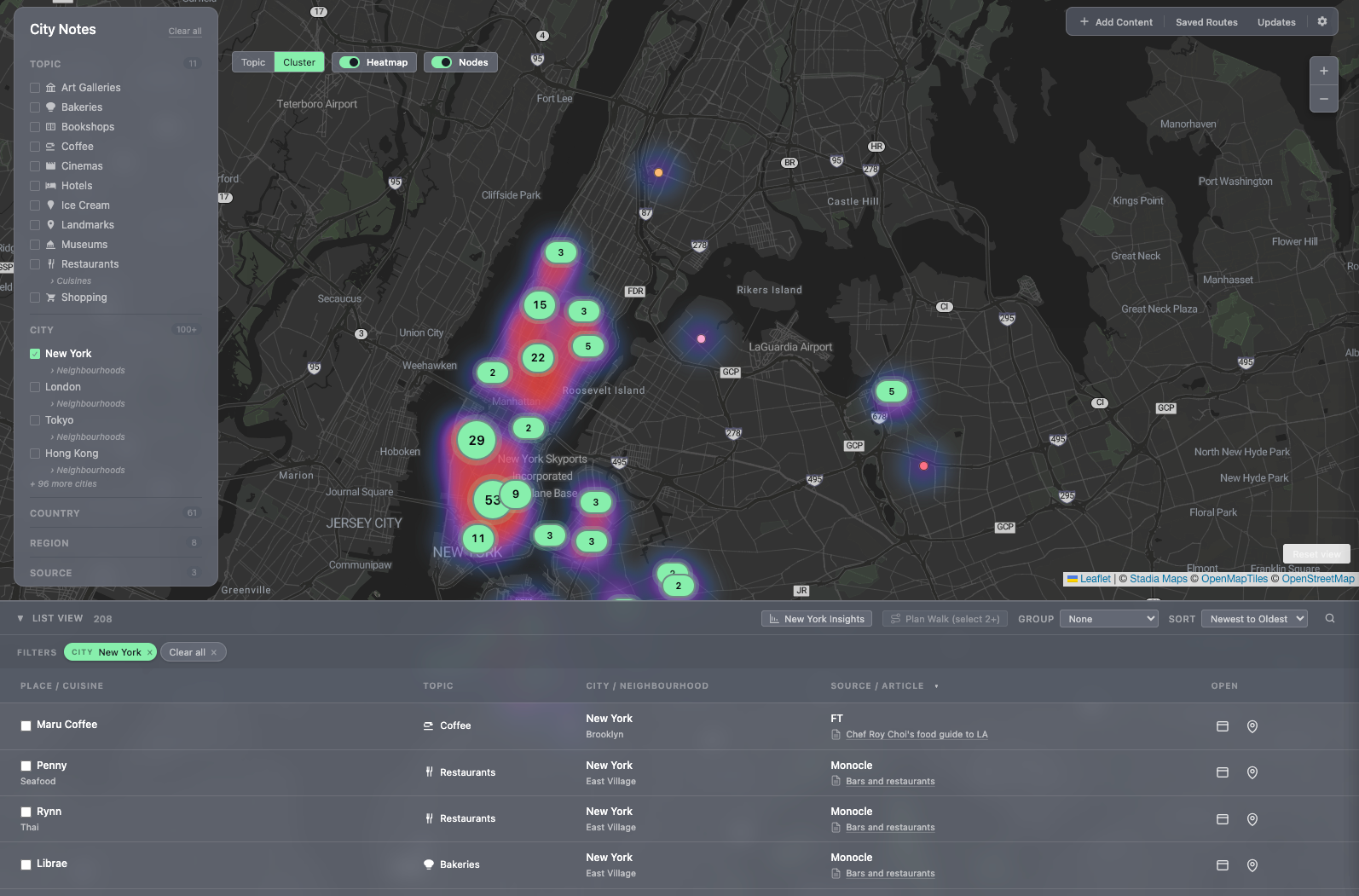Viewport: 1359px width, 896px height.
Task: Open Librae card view icon
Action: (1222, 865)
